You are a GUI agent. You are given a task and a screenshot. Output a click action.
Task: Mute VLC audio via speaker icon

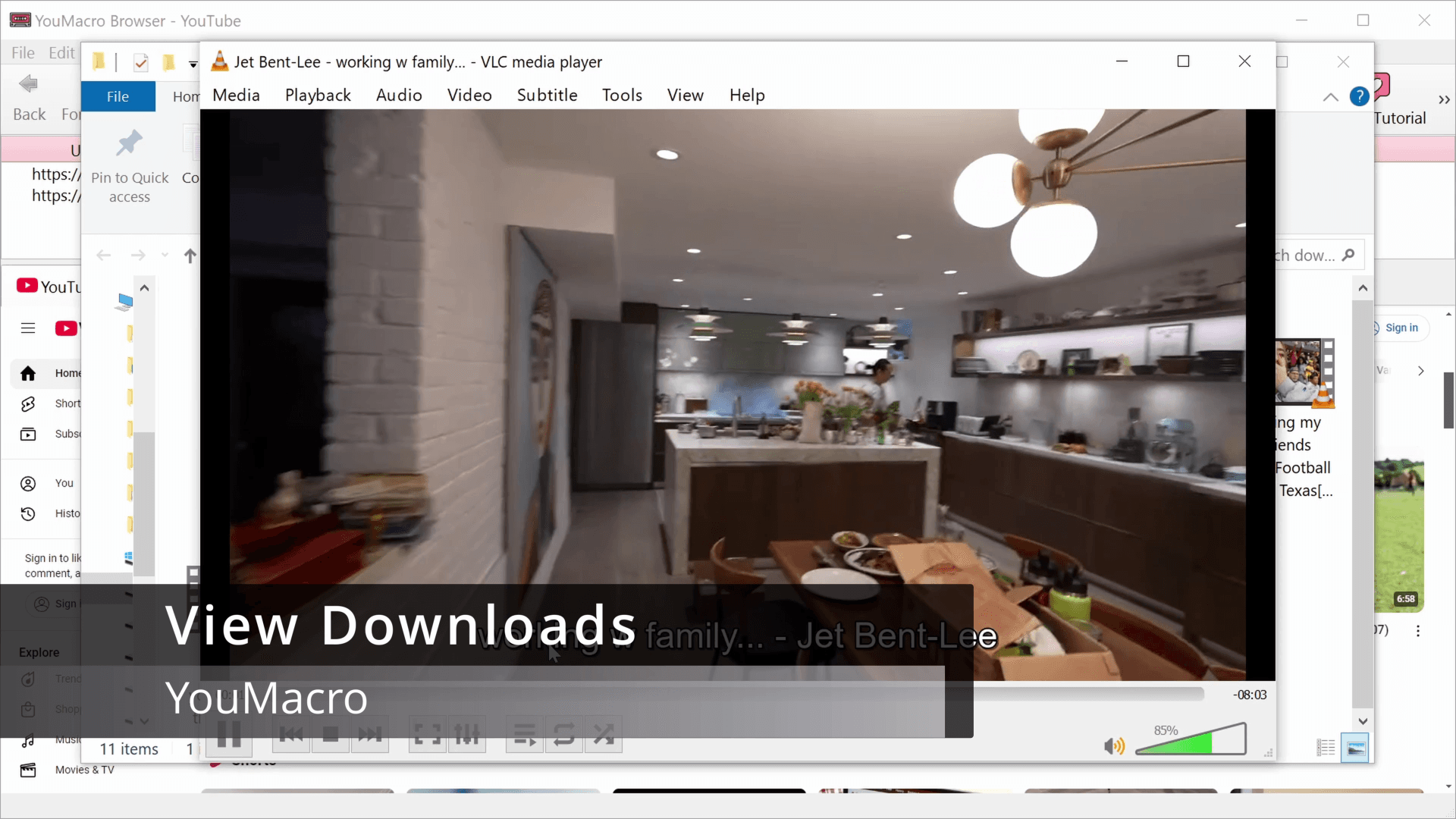pyautogui.click(x=1114, y=746)
